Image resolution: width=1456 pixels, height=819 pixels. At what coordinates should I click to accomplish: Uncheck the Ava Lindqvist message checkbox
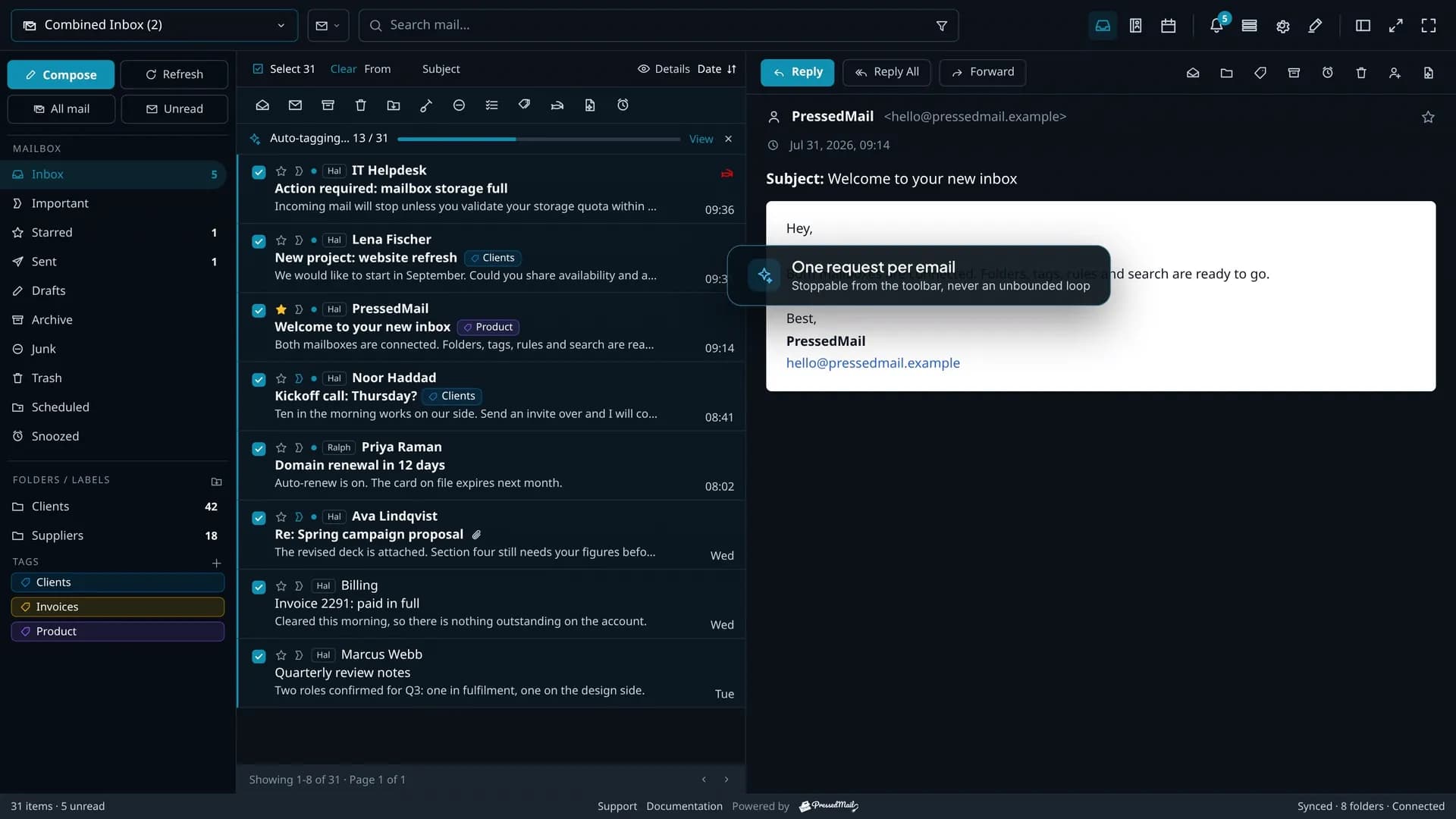pyautogui.click(x=259, y=518)
